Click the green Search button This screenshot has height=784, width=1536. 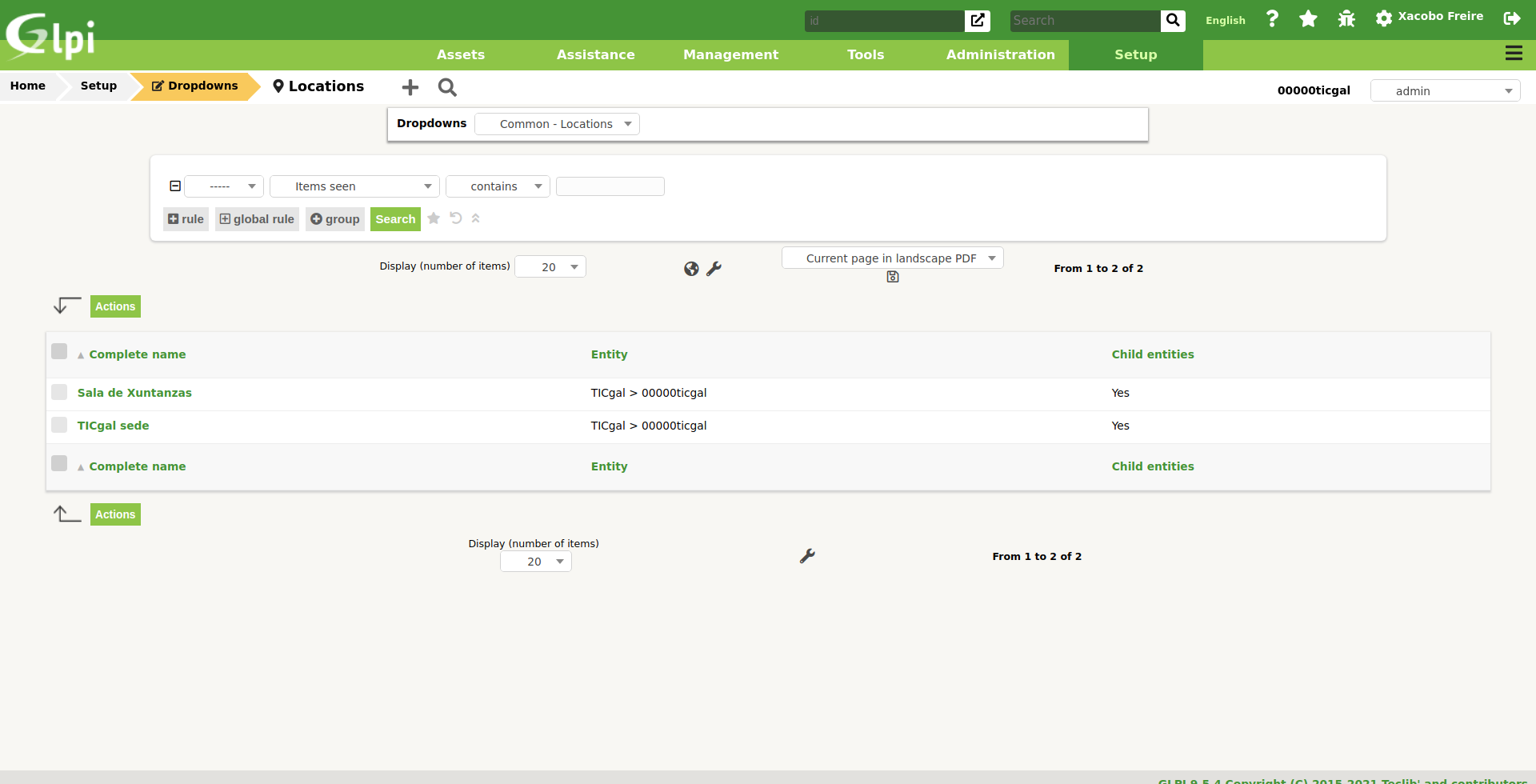(395, 219)
